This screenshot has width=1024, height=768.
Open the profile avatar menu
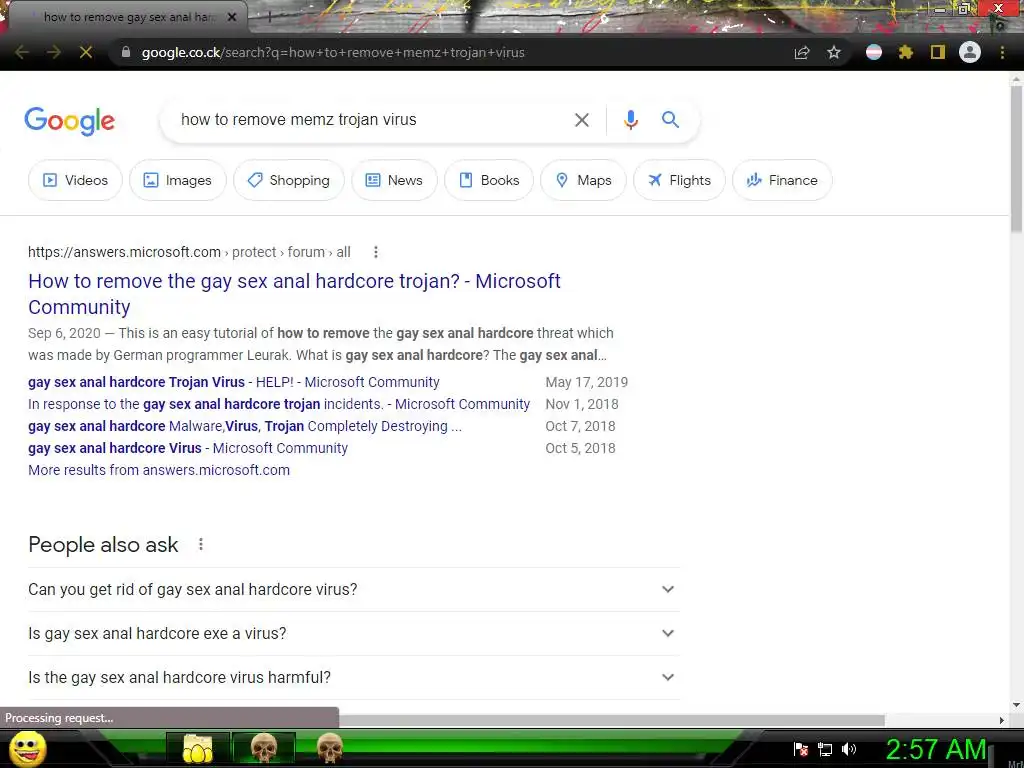pos(970,52)
